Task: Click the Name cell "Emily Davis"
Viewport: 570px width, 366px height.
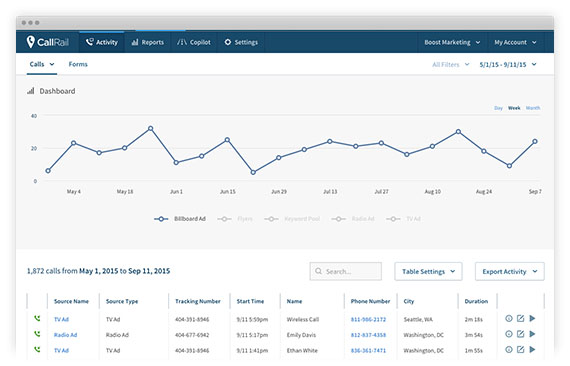Action: pyautogui.click(x=301, y=335)
